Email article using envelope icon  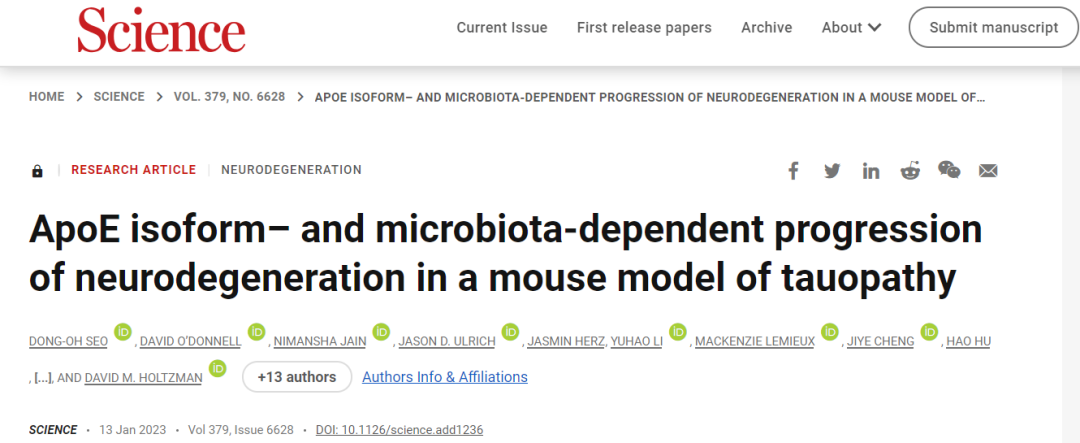click(x=988, y=171)
